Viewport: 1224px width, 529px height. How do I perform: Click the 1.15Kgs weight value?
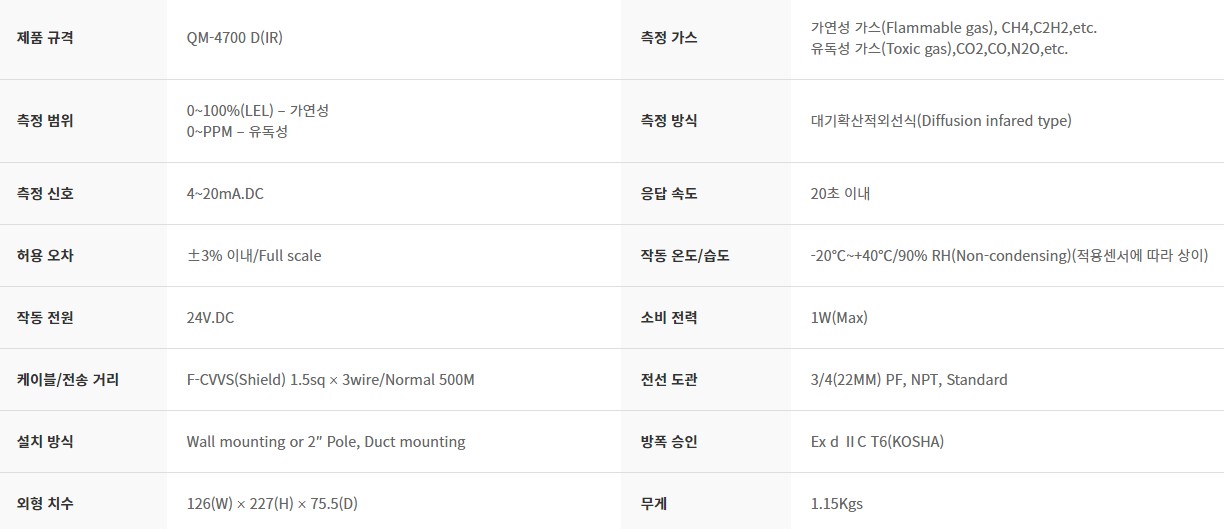click(837, 504)
